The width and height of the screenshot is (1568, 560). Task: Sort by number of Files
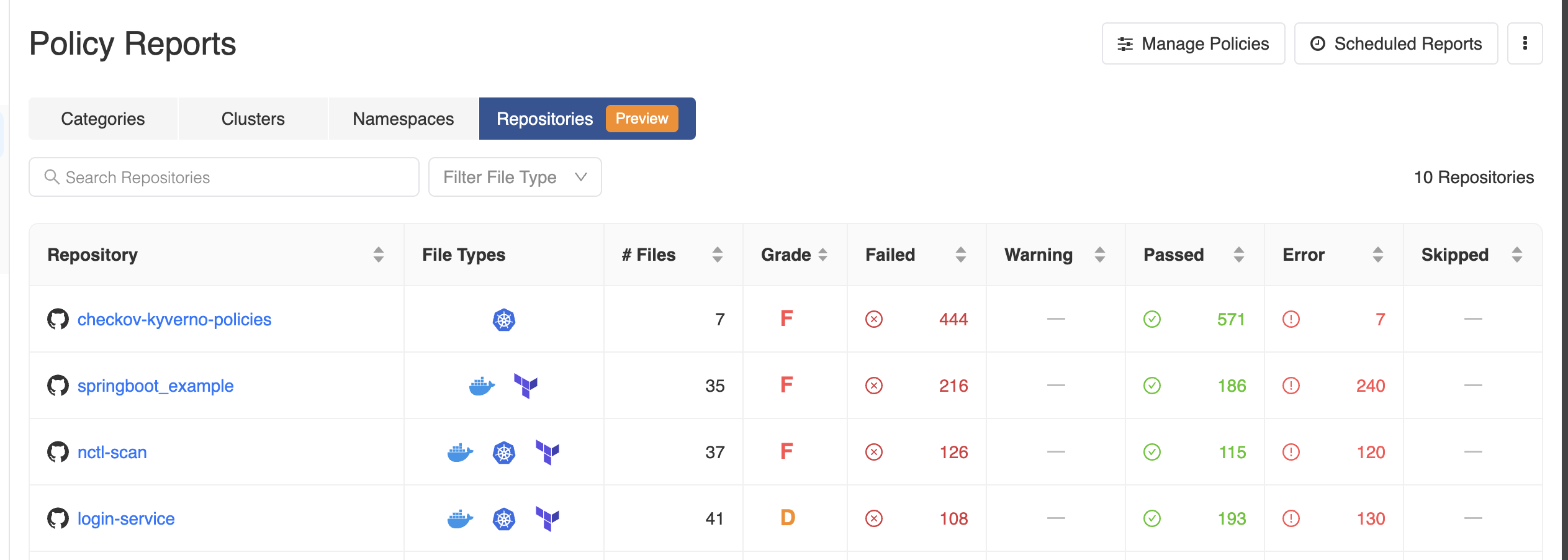pos(718,255)
